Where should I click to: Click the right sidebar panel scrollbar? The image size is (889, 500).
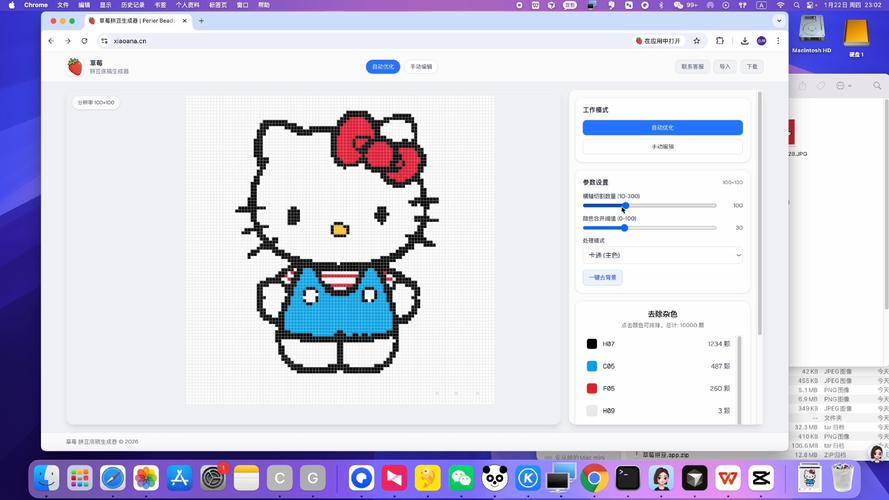click(760, 213)
